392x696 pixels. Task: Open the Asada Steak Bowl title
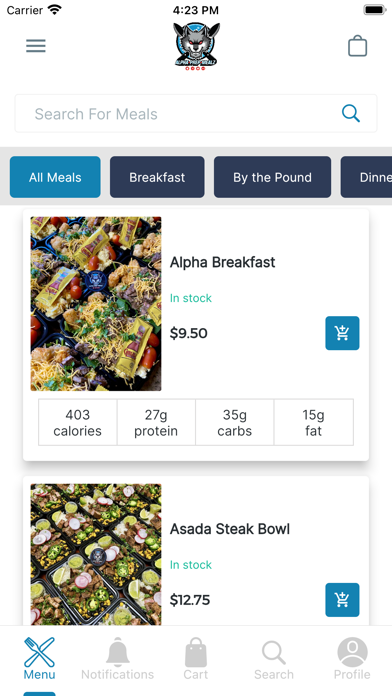(x=230, y=529)
